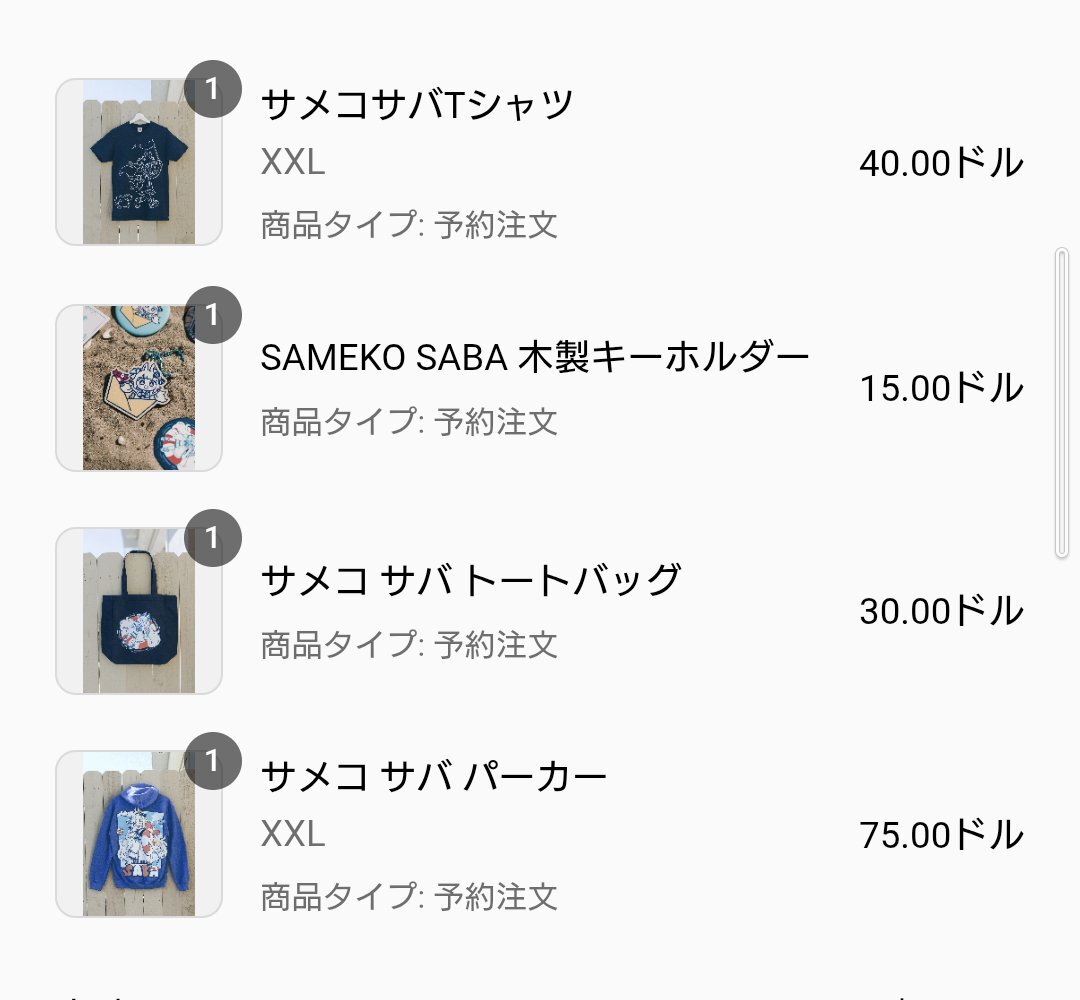Click the 40.00ドル price of the T-shirt
Screen dimensions: 1080x1000
pyautogui.click(x=941, y=163)
